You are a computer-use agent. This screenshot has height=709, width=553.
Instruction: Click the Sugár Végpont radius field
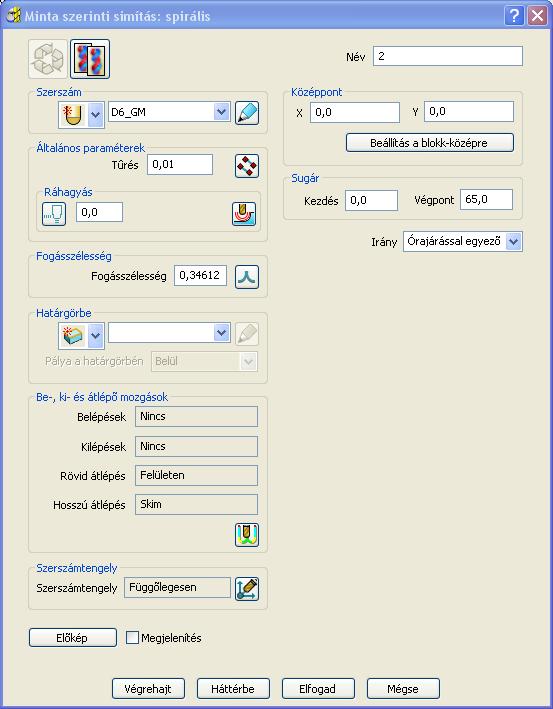tap(487, 199)
